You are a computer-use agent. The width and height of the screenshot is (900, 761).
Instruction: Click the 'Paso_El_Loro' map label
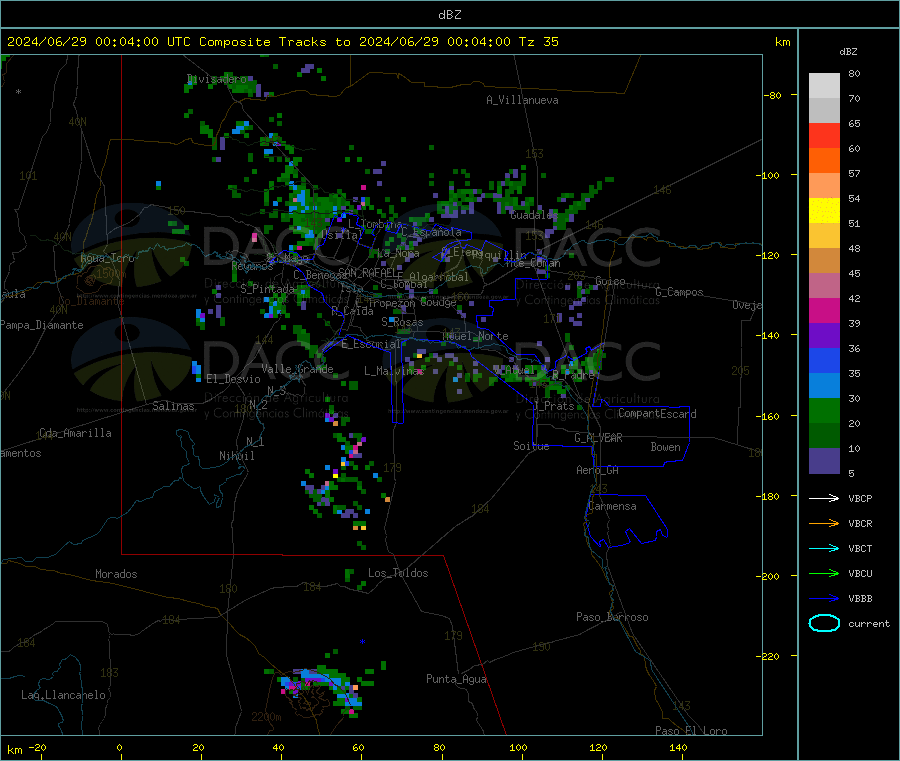click(x=691, y=731)
